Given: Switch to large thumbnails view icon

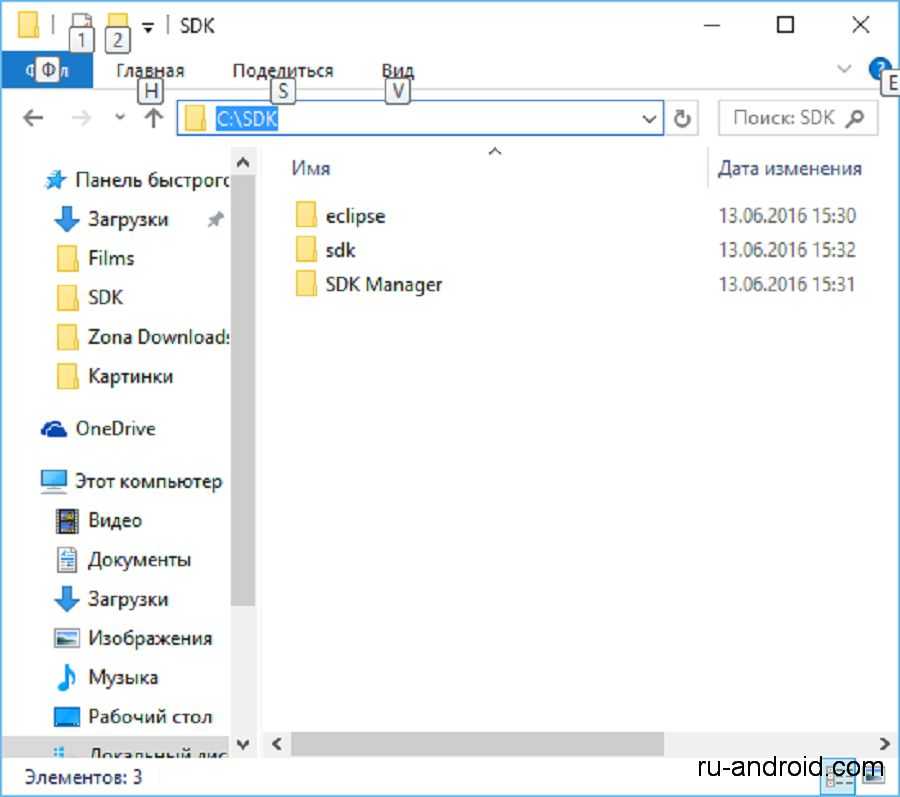Looking at the screenshot, I should tap(872, 775).
